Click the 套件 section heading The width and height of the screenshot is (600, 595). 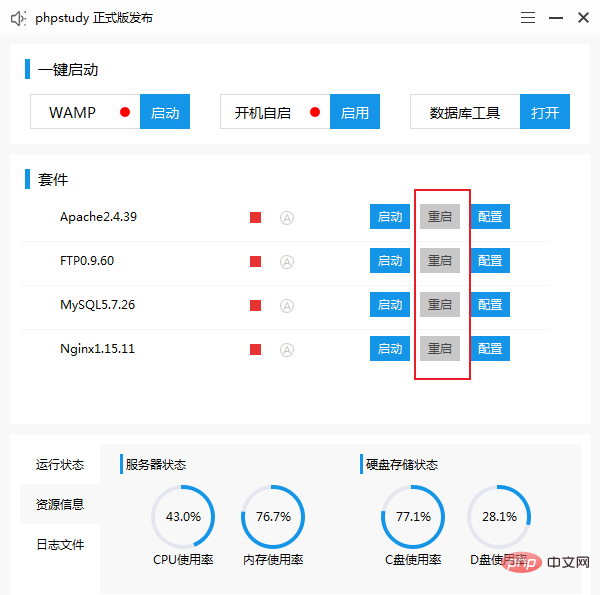click(53, 179)
